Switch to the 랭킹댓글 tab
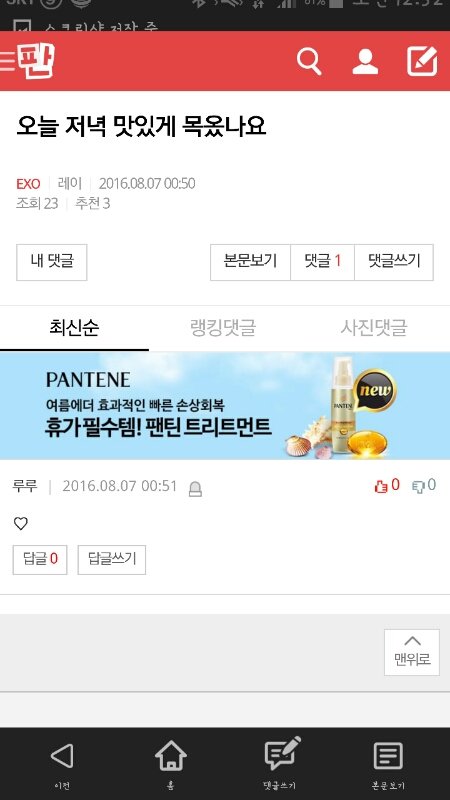This screenshot has height=800, width=450. 223,327
